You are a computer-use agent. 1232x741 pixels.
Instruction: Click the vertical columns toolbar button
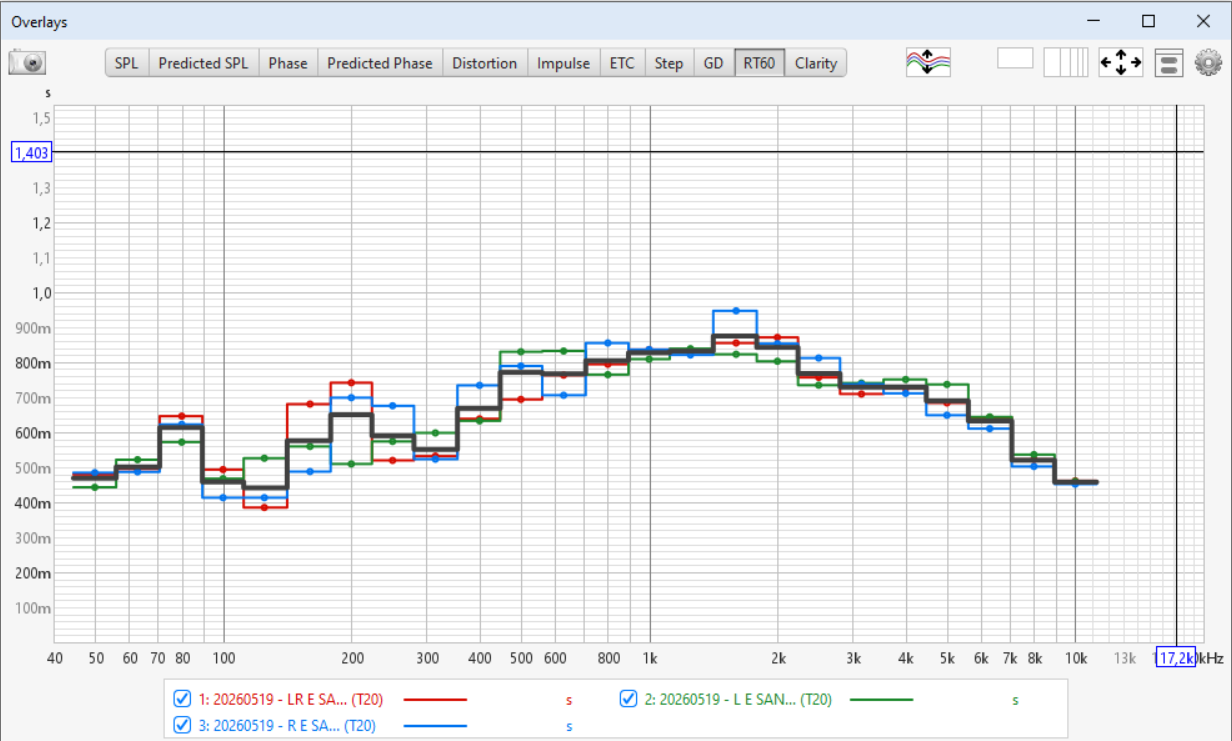point(1066,63)
